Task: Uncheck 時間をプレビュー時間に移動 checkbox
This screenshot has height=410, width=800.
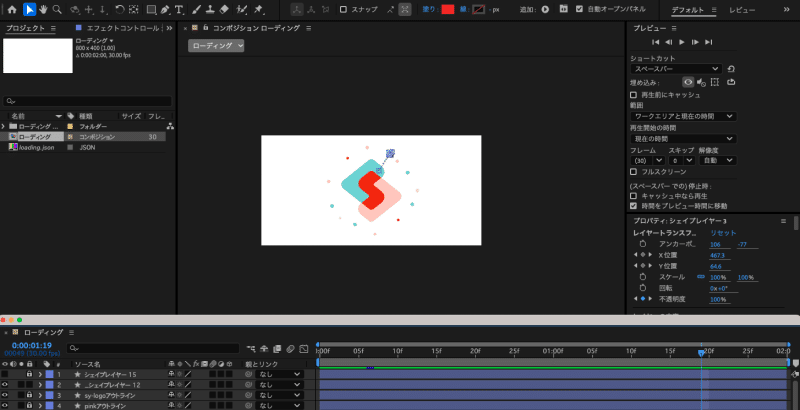Action: click(x=634, y=206)
